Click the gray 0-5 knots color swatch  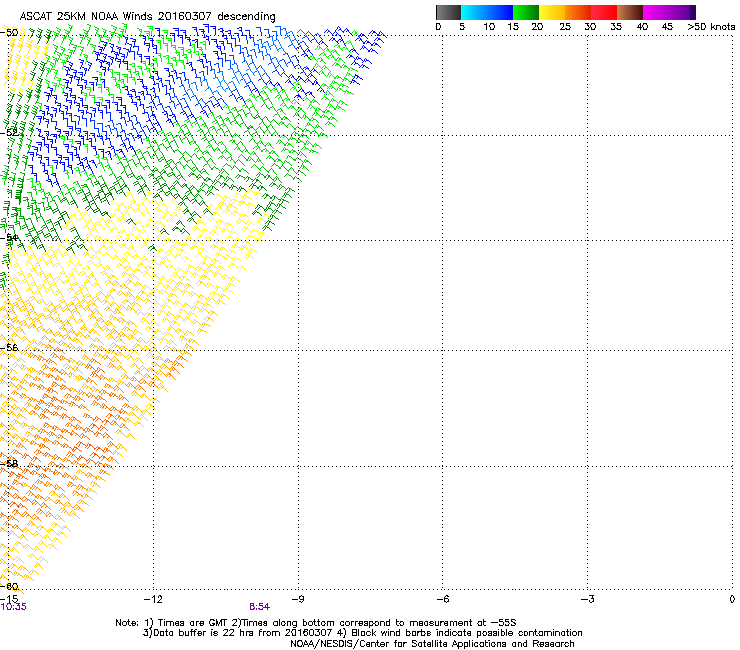[x=448, y=12]
